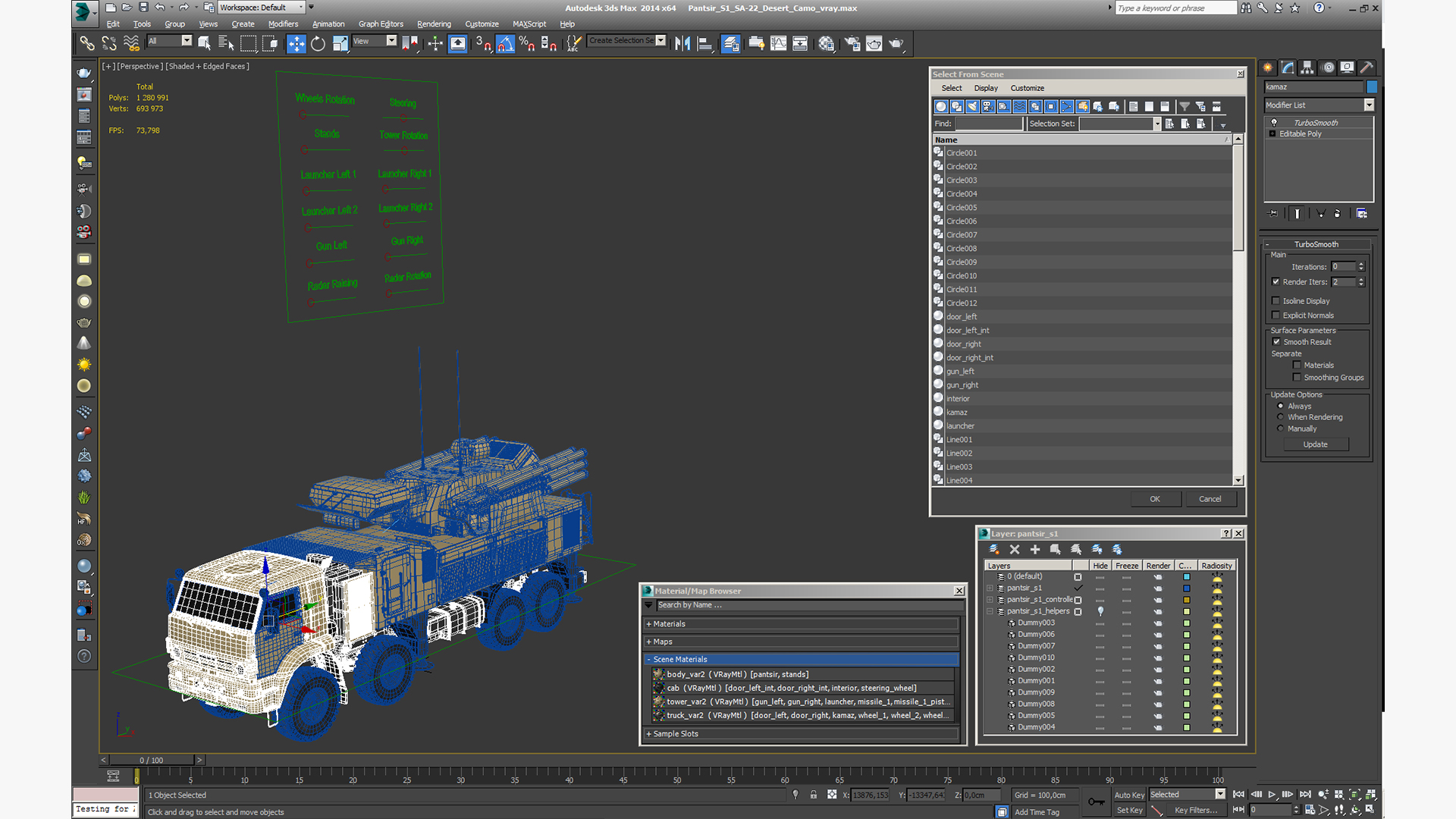Expand the pantsir_s1 layer tree node
Viewport: 1456px width, 819px height.
tap(990, 588)
